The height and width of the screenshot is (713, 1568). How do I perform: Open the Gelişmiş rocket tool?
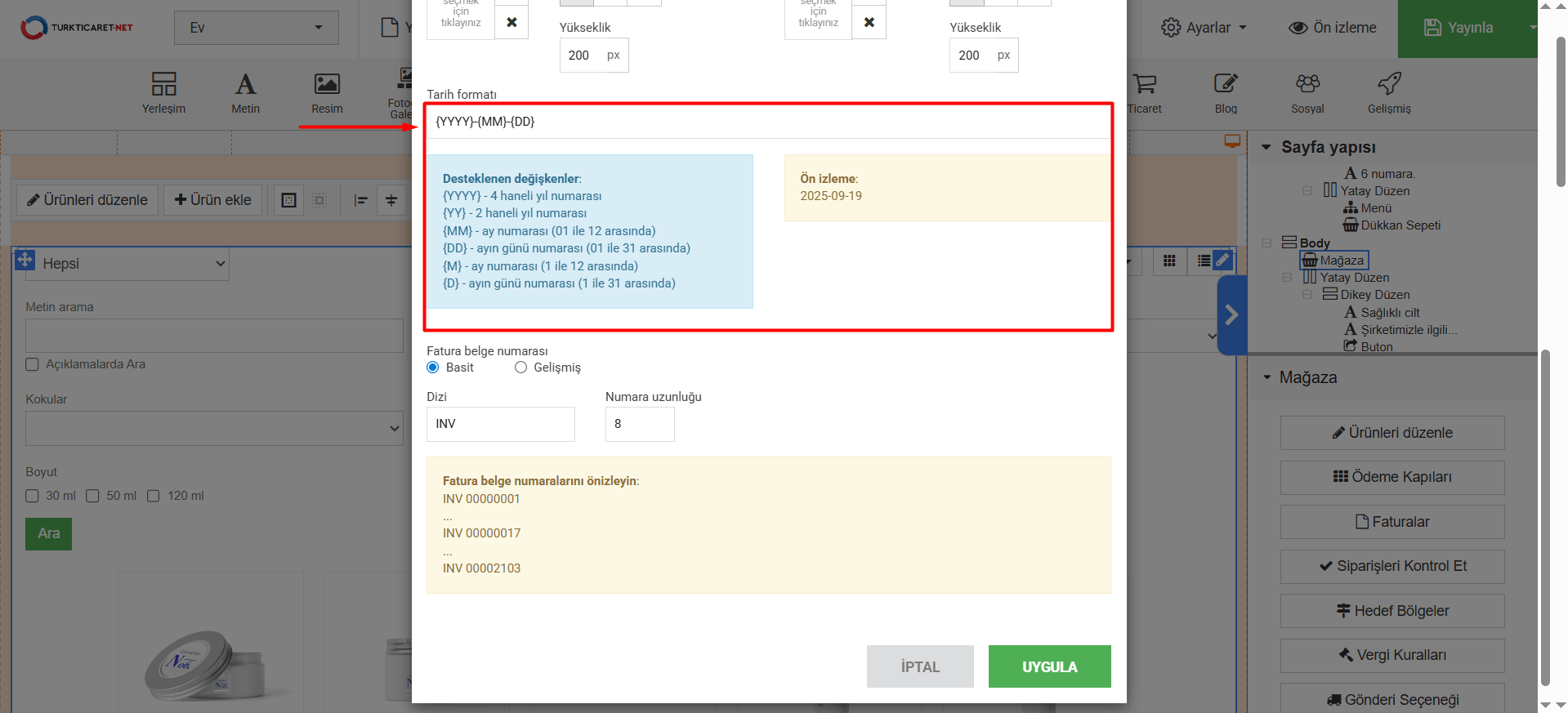(x=1389, y=92)
